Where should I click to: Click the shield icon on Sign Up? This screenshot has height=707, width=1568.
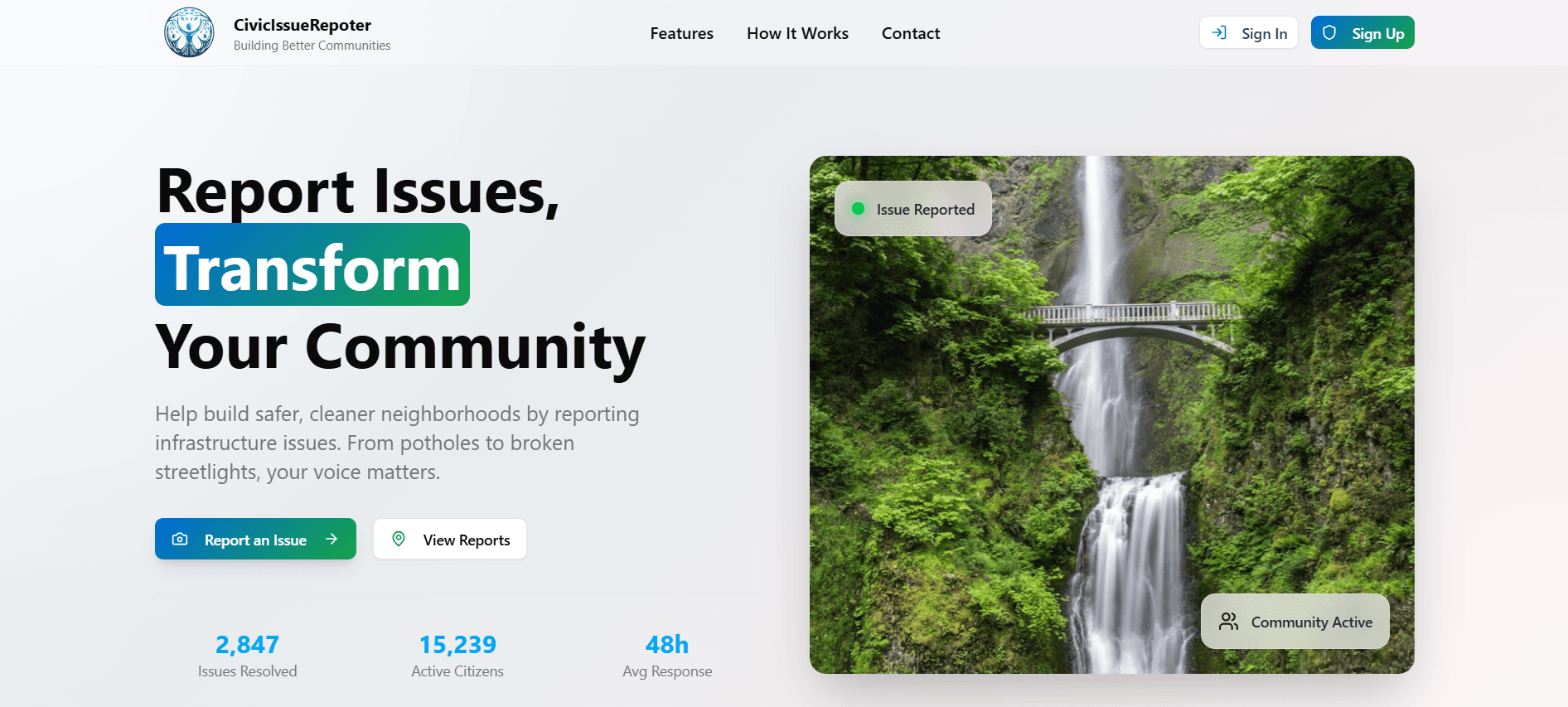(x=1329, y=33)
